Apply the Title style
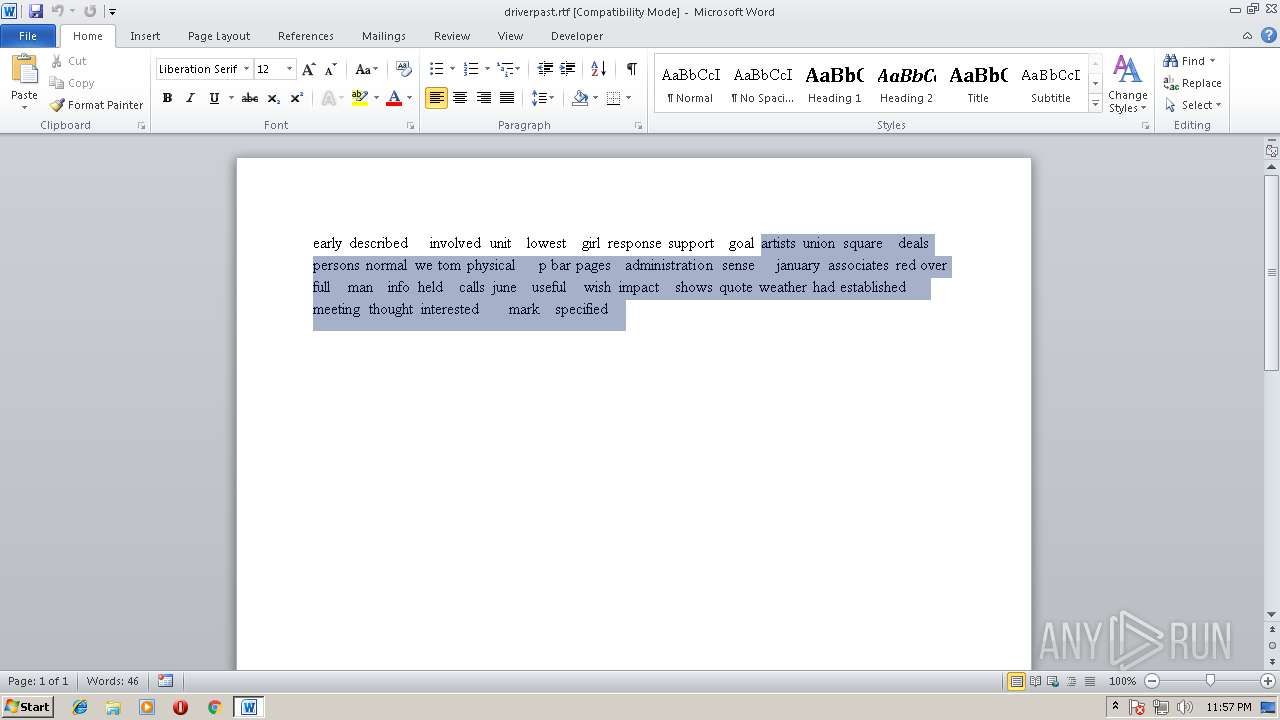Image resolution: width=1280 pixels, height=720 pixels. point(978,84)
